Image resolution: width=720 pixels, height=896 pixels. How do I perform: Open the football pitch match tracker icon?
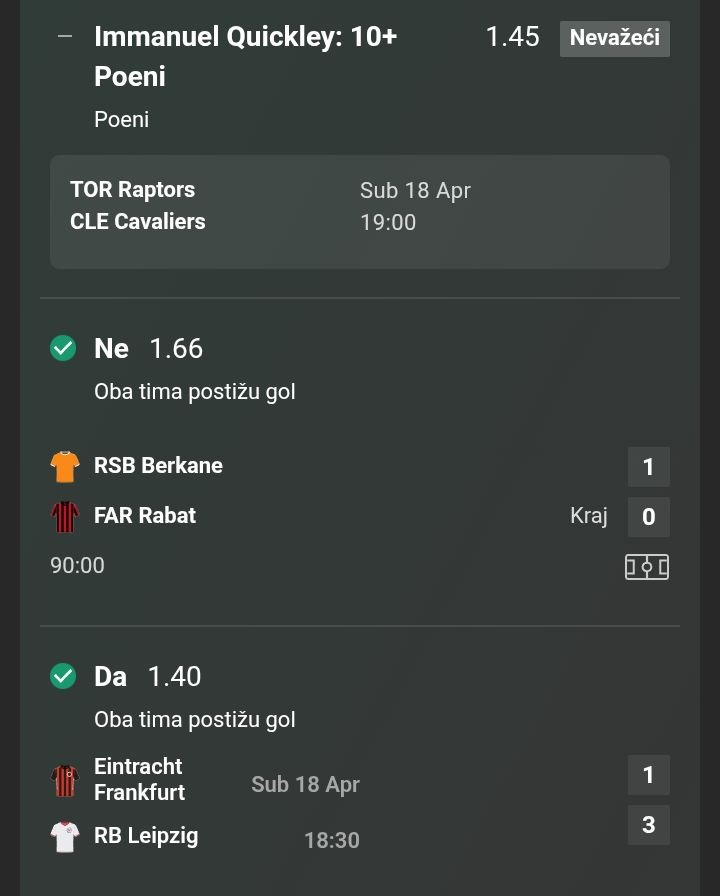coord(647,567)
